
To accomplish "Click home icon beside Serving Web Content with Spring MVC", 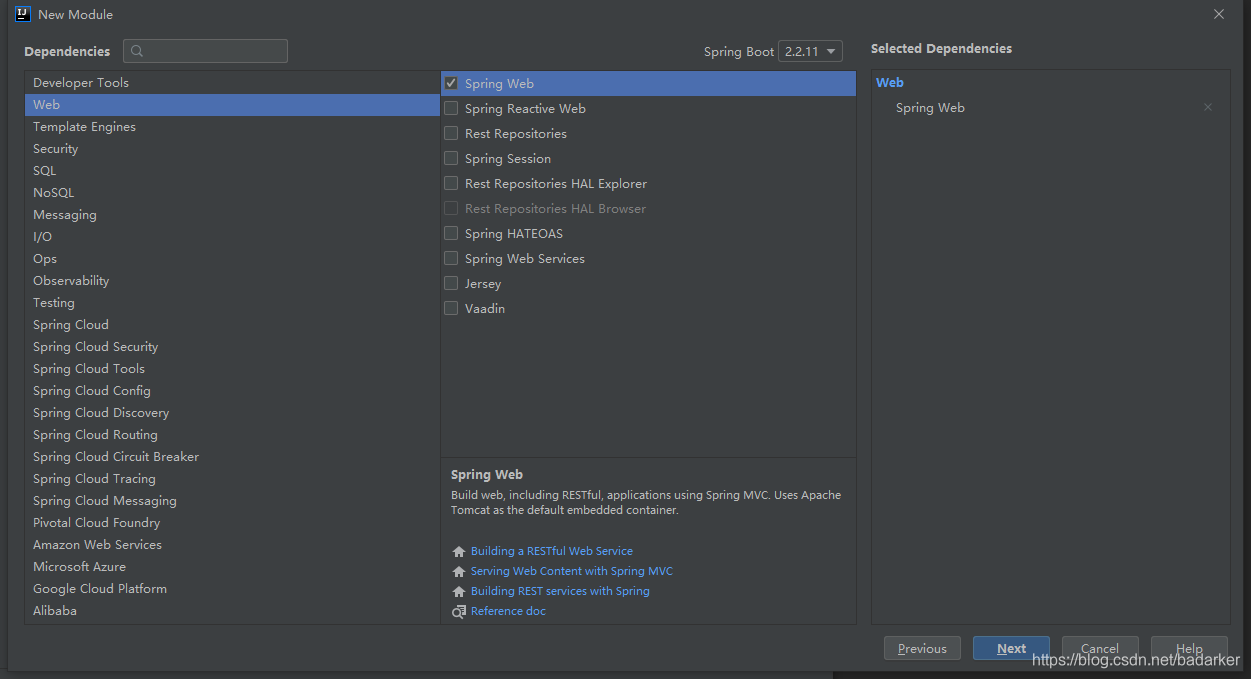I will 459,571.
